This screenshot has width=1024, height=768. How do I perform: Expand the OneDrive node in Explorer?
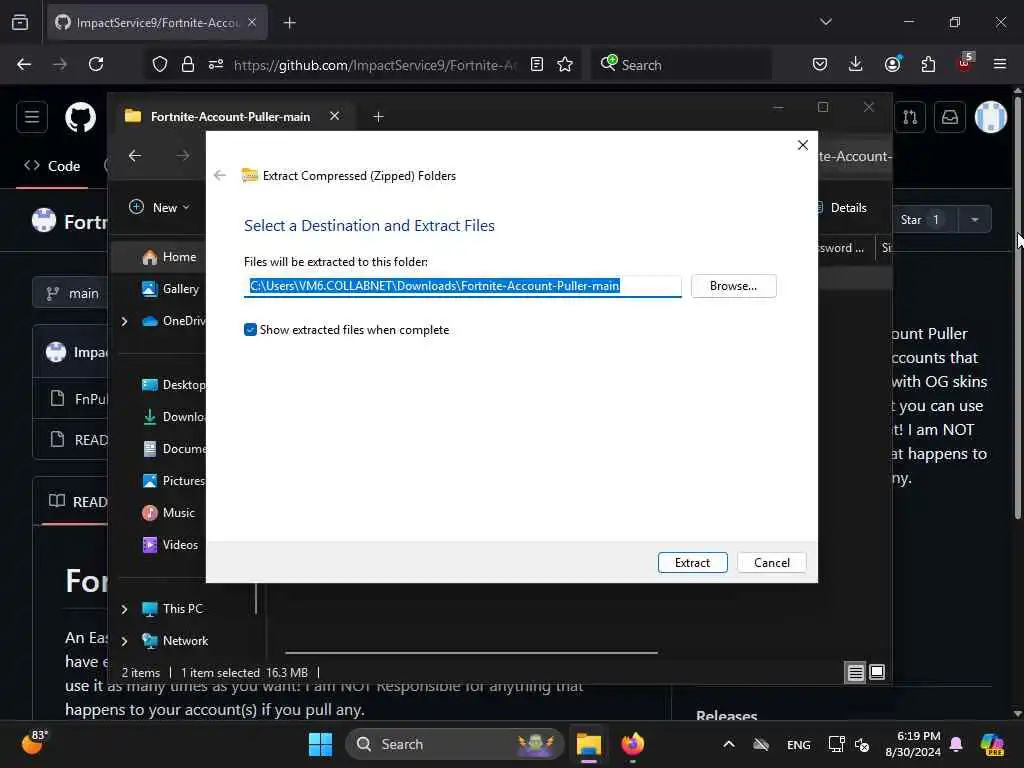coord(124,321)
